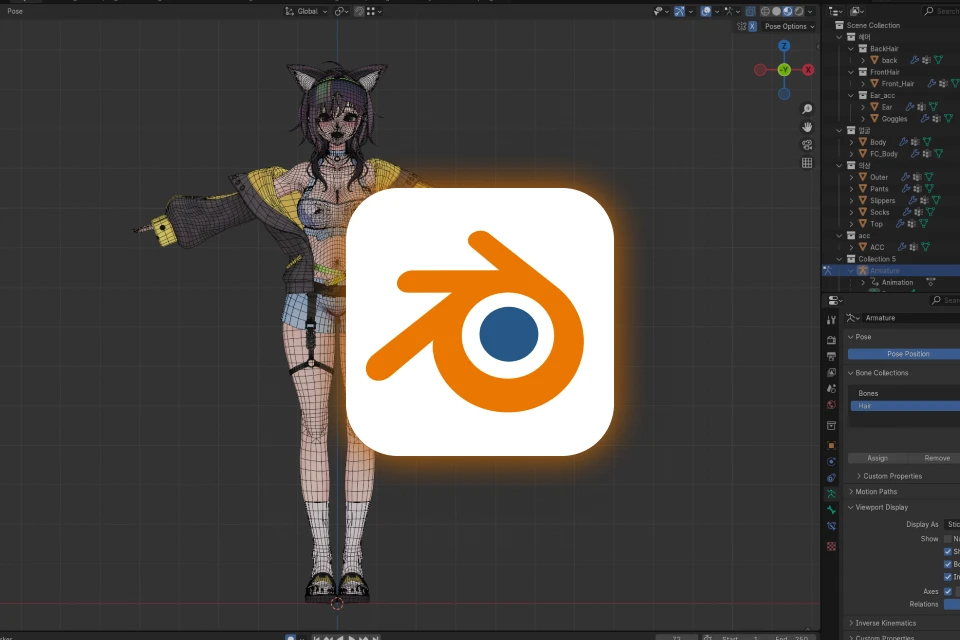Screen dimensions: 960x640
Task: Open the properties editor type dropdown
Action: 836,300
